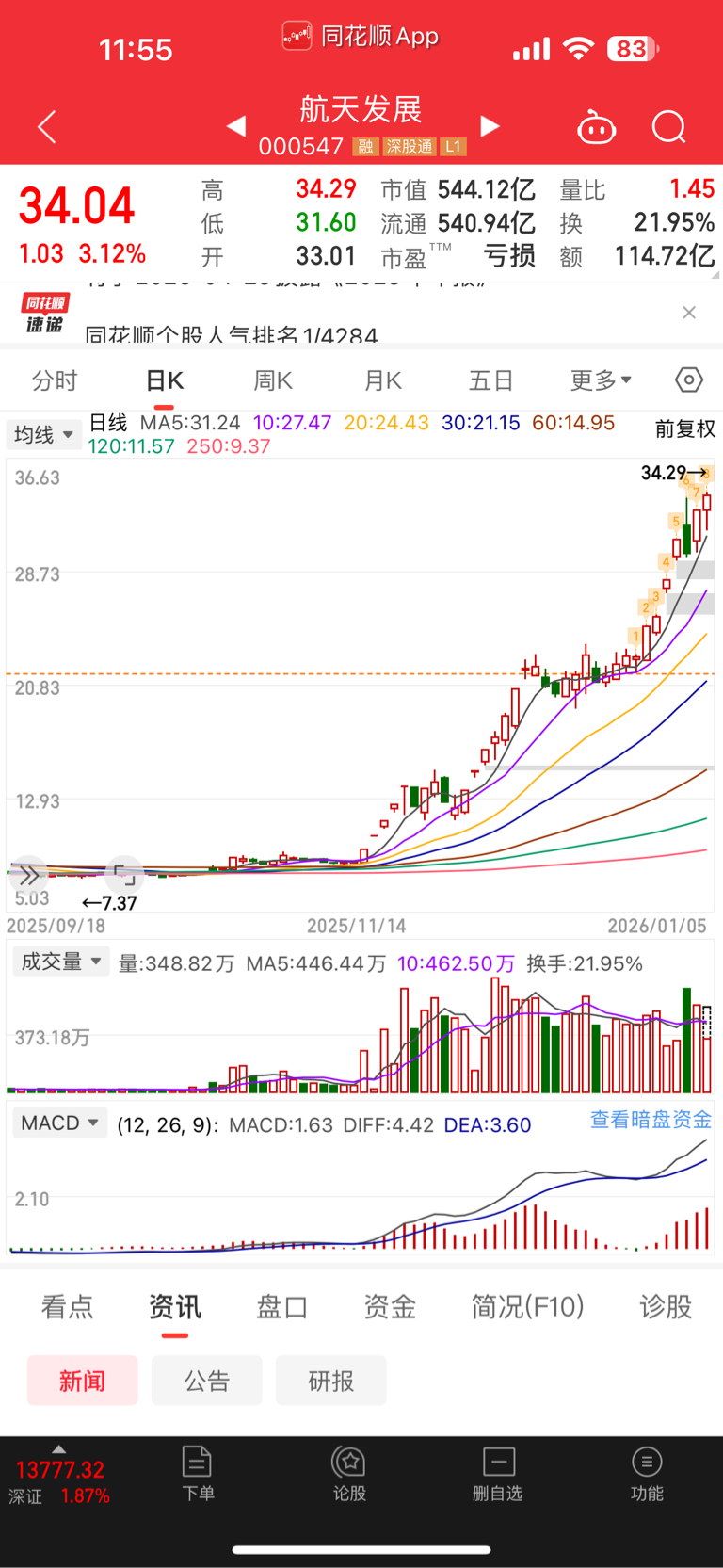This screenshot has width=723, height=1568.
Task: Open 论股 discussion icon
Action: click(349, 1474)
